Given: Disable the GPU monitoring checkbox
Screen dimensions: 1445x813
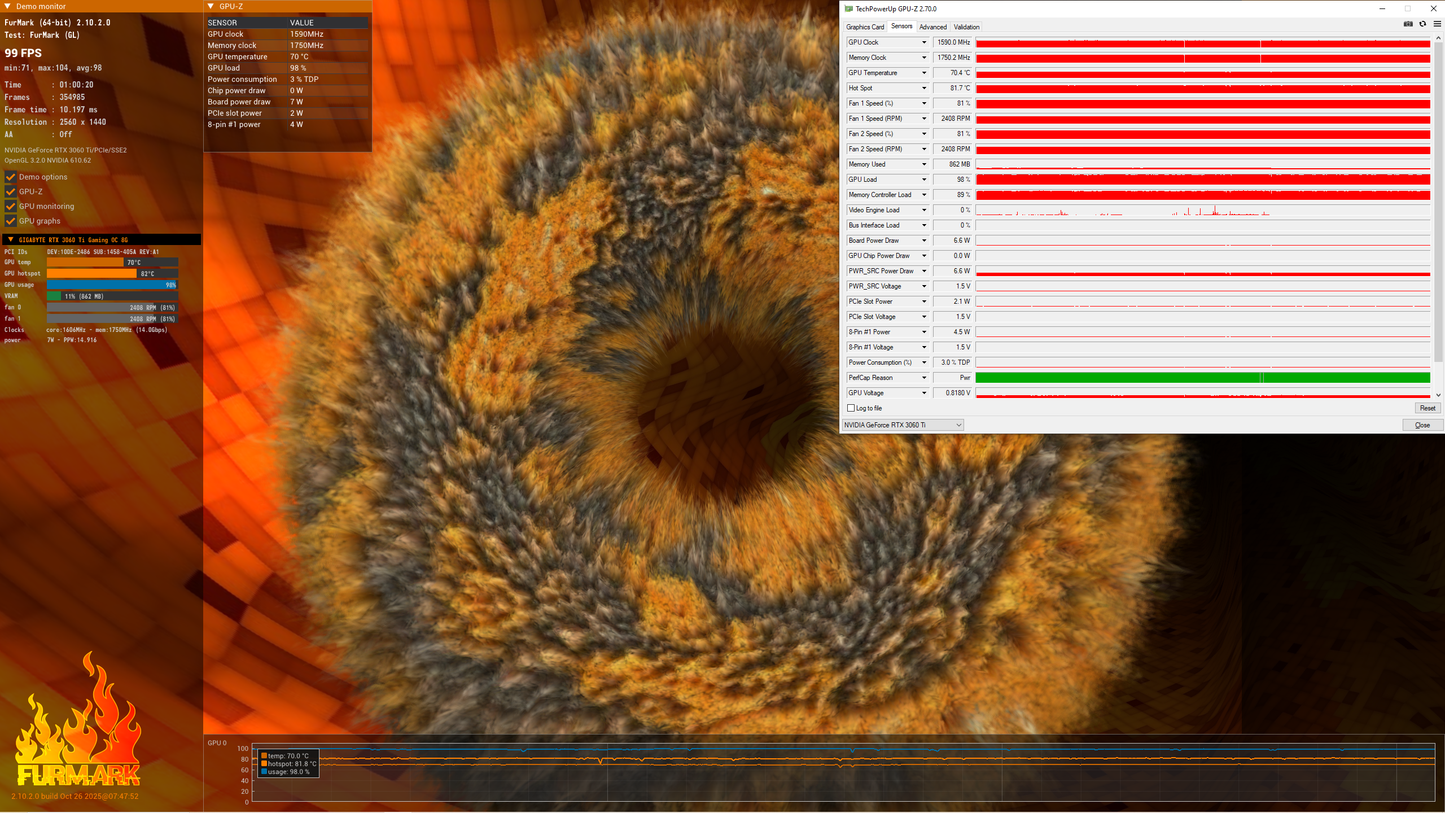Looking at the screenshot, I should [11, 206].
